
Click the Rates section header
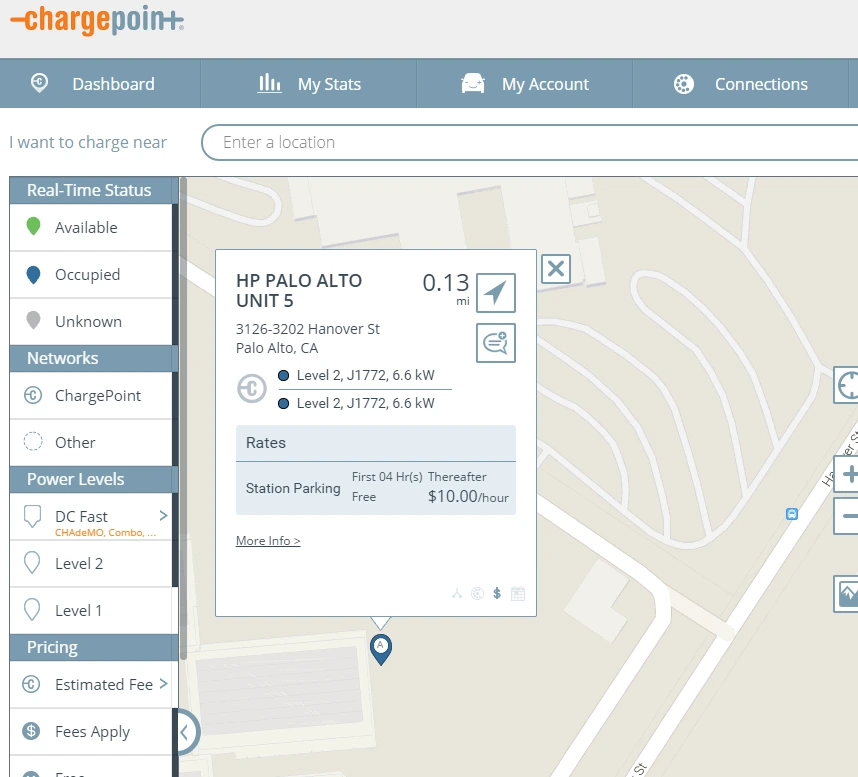point(376,443)
